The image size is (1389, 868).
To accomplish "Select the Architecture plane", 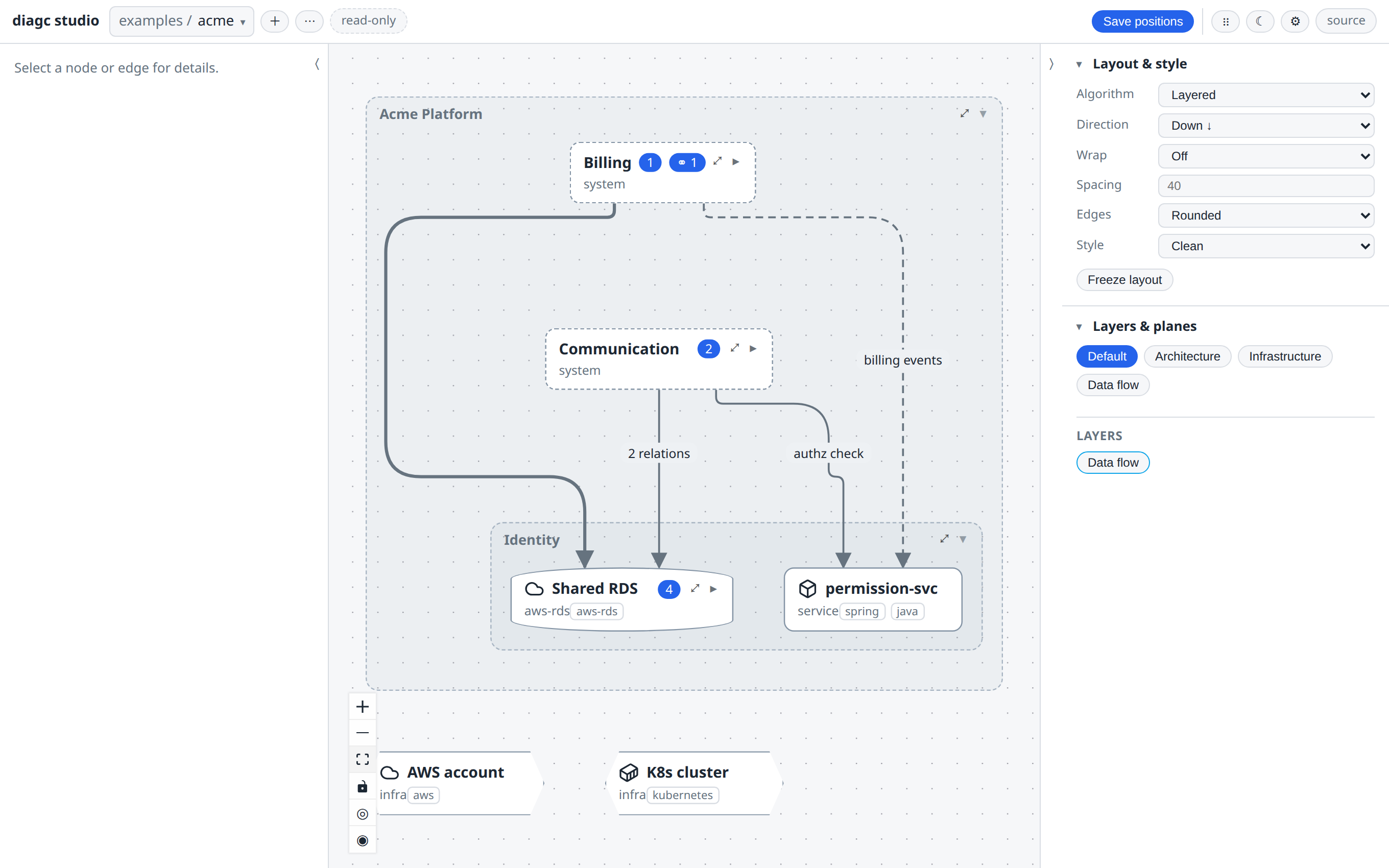I will 1187,356.
